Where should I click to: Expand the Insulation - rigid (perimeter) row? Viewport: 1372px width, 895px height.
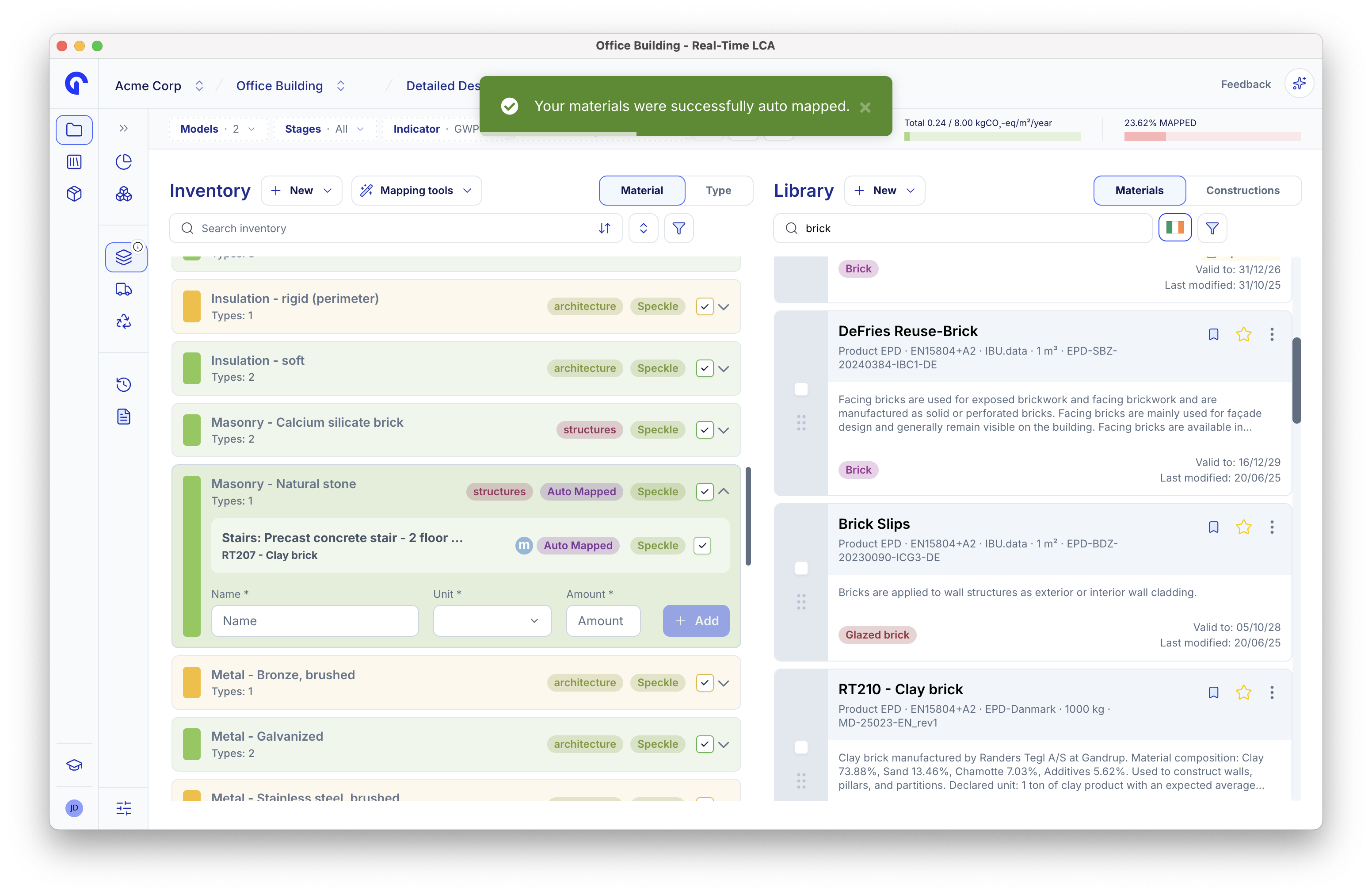pyautogui.click(x=724, y=307)
